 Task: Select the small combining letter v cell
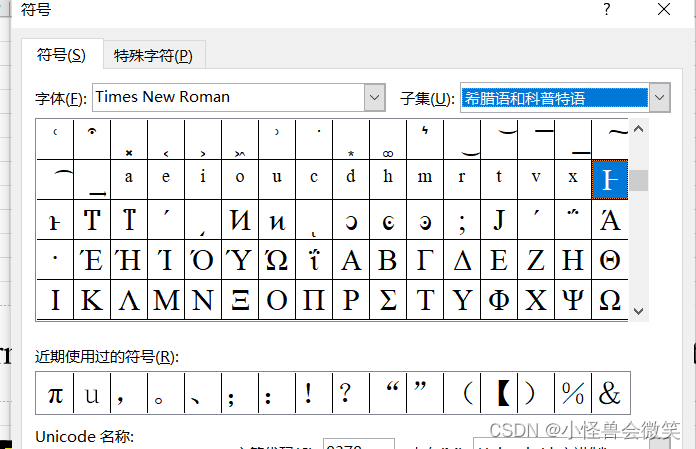point(536,180)
